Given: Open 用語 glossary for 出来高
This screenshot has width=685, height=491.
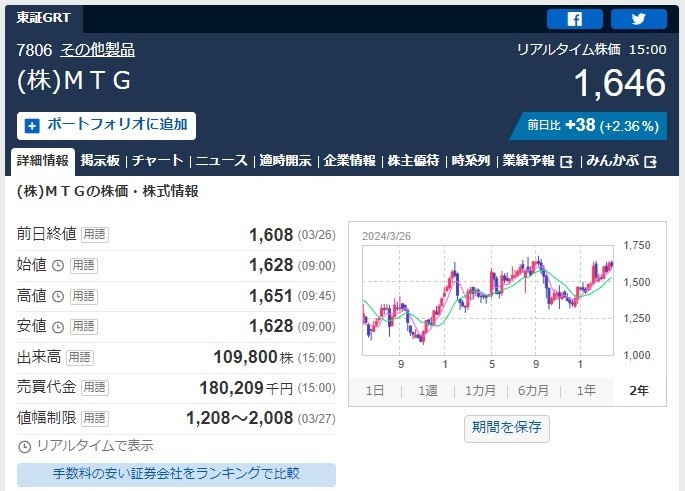Looking at the screenshot, I should 80,357.
